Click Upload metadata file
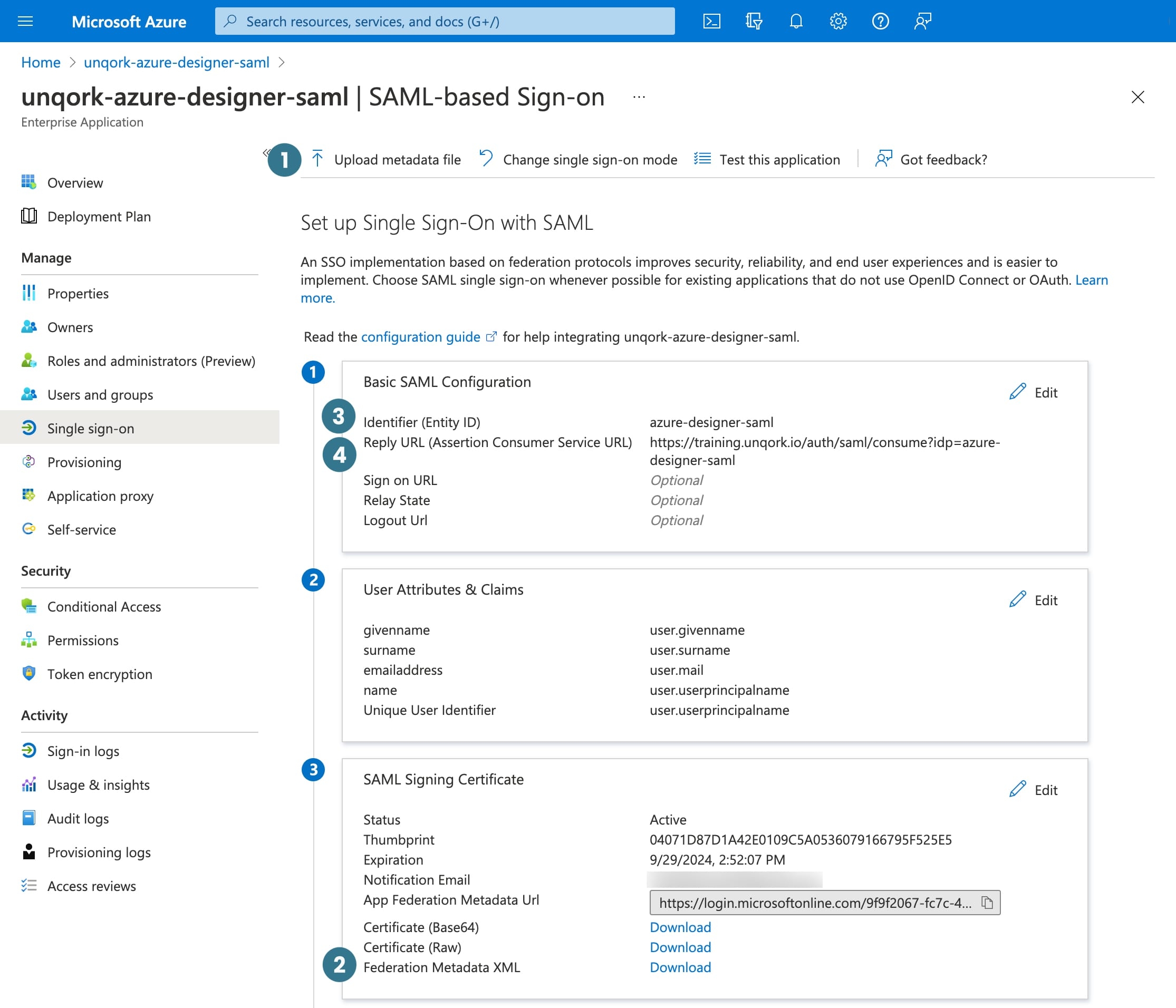Viewport: 1176px width, 1008px height. 387,159
